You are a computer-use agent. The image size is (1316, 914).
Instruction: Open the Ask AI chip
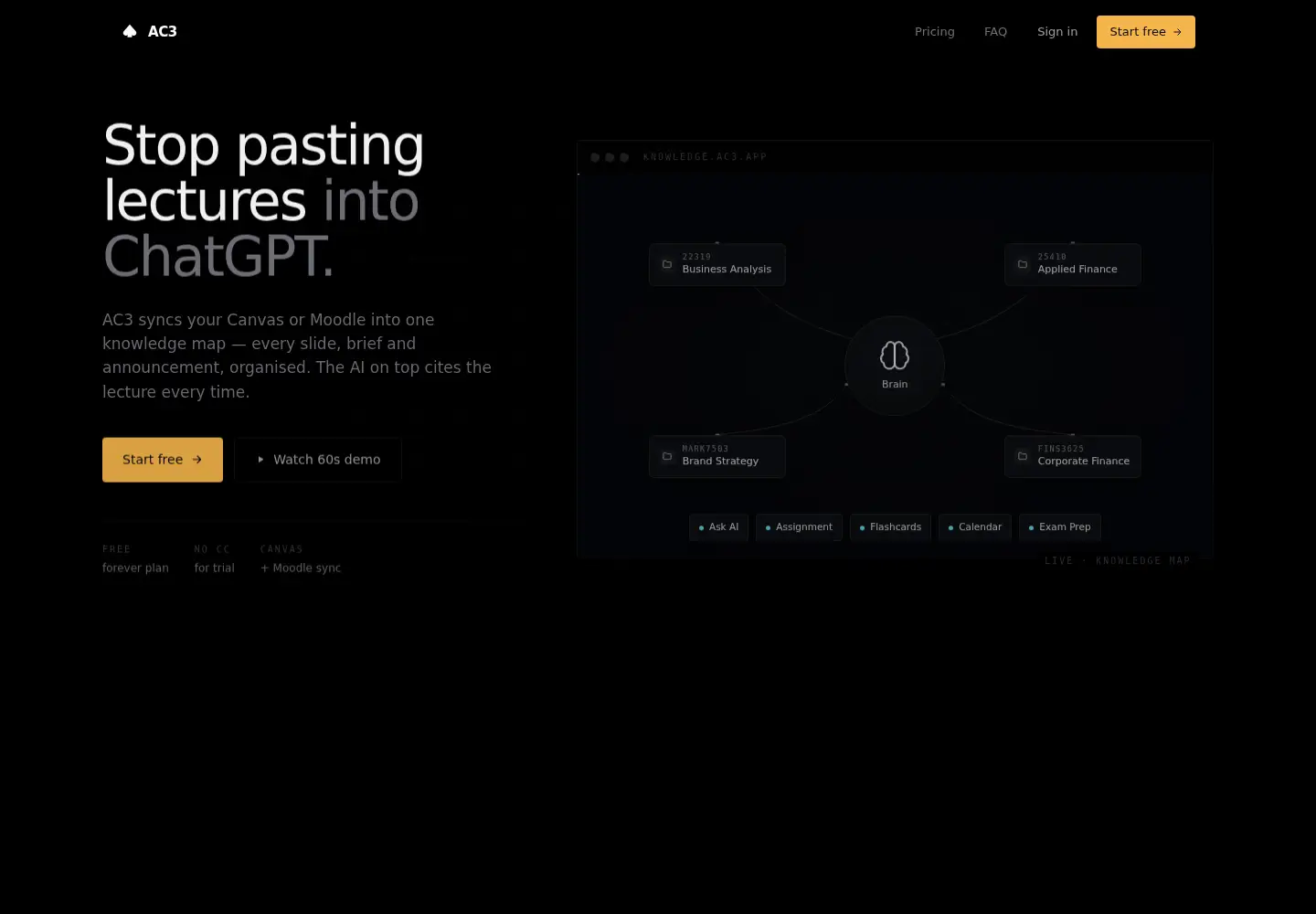[x=718, y=527]
